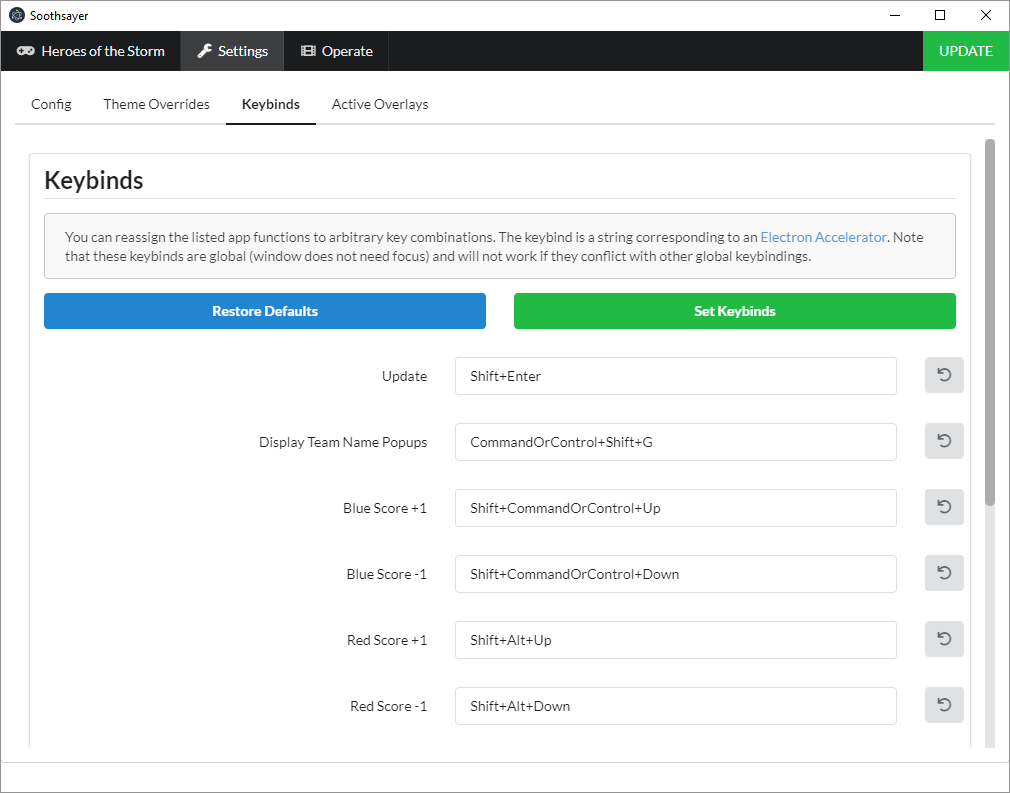
Task: Reset the Red Score +1 keybind
Action: (x=944, y=639)
